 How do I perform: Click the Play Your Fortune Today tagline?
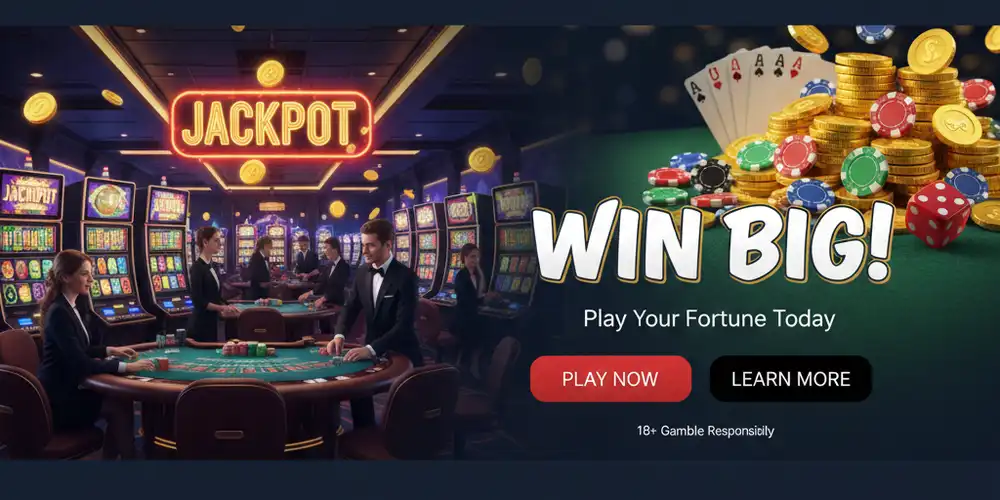click(x=709, y=318)
